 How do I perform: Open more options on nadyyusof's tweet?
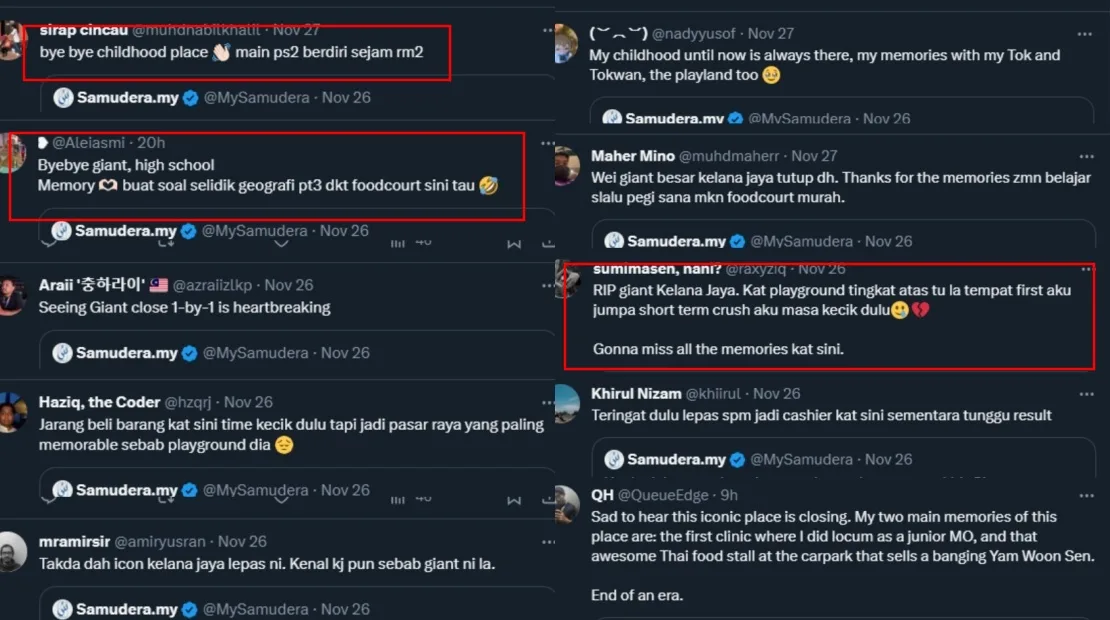pos(1085,34)
